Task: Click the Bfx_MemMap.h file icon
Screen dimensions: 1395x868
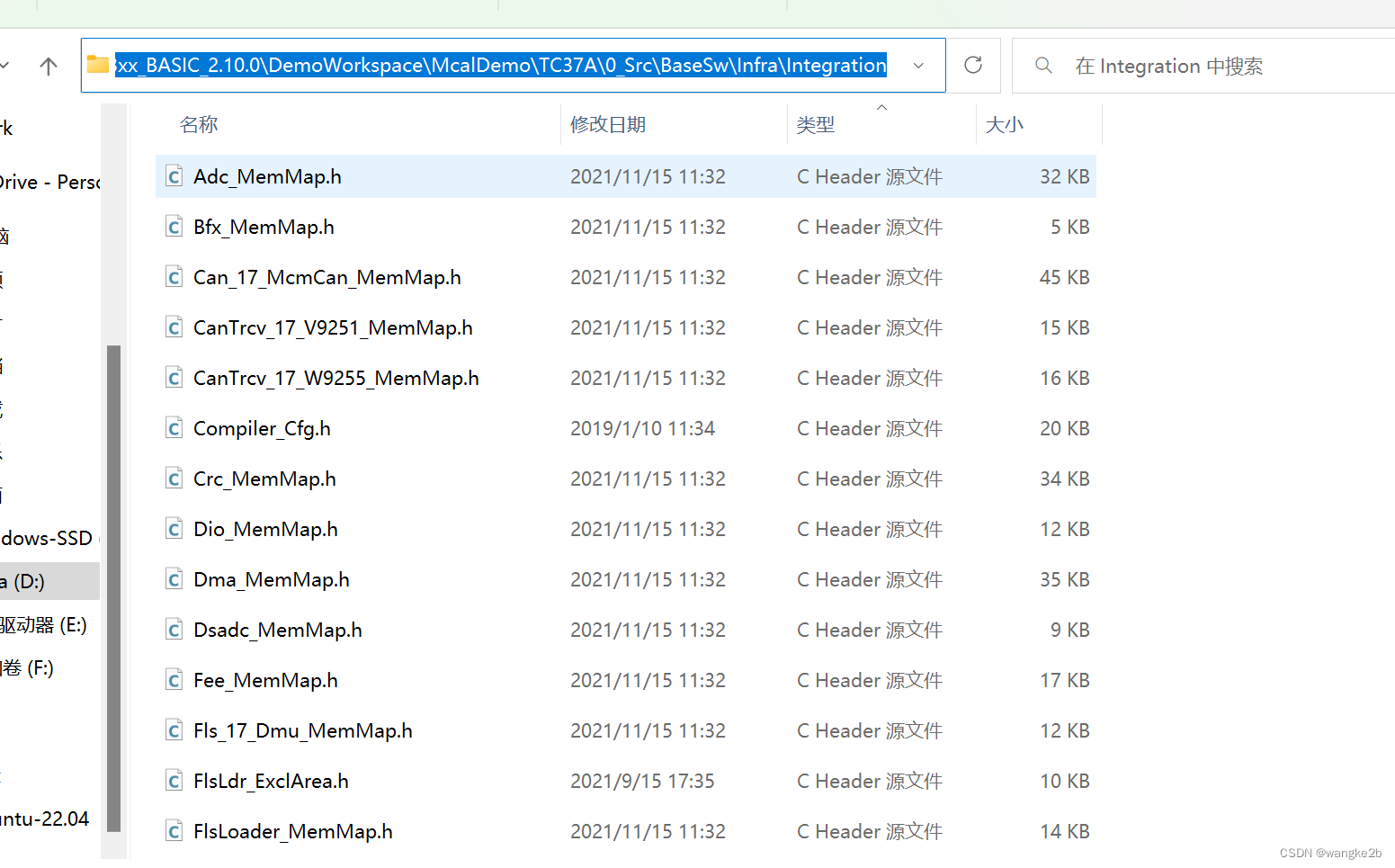Action: (174, 227)
